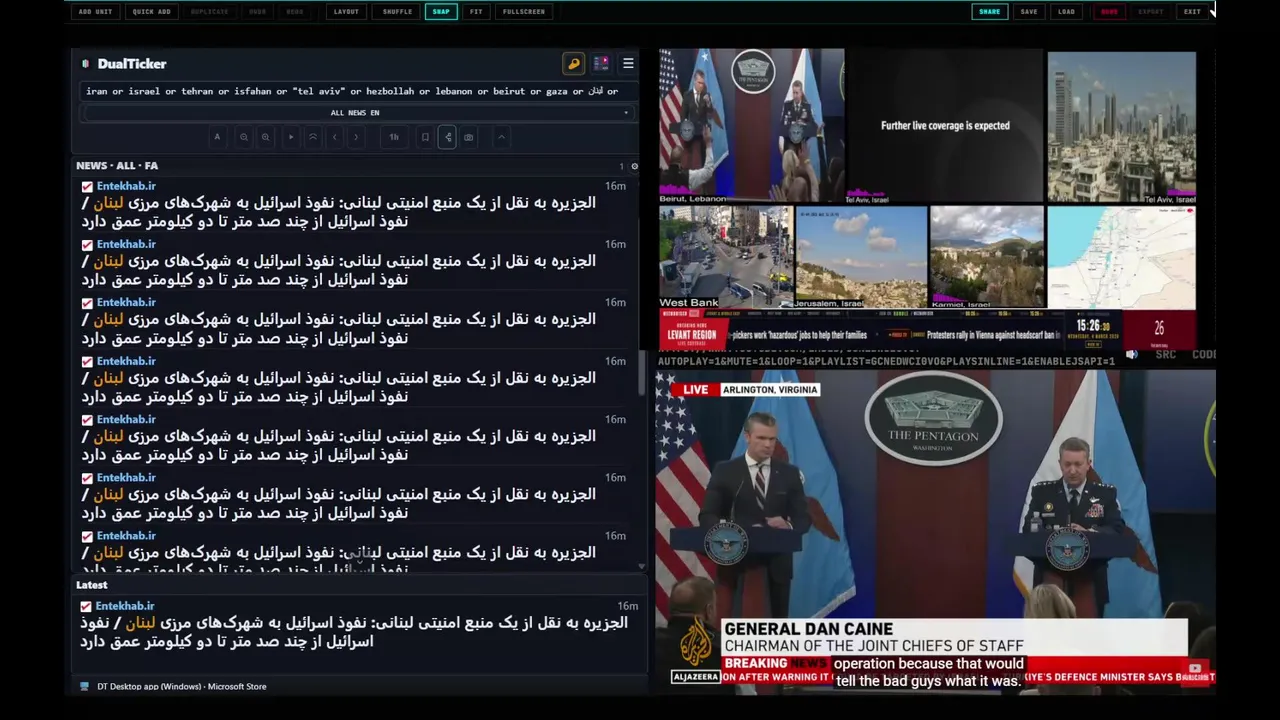Click the red toolbar button beside LOAD
1280x720 pixels.
click(1109, 12)
